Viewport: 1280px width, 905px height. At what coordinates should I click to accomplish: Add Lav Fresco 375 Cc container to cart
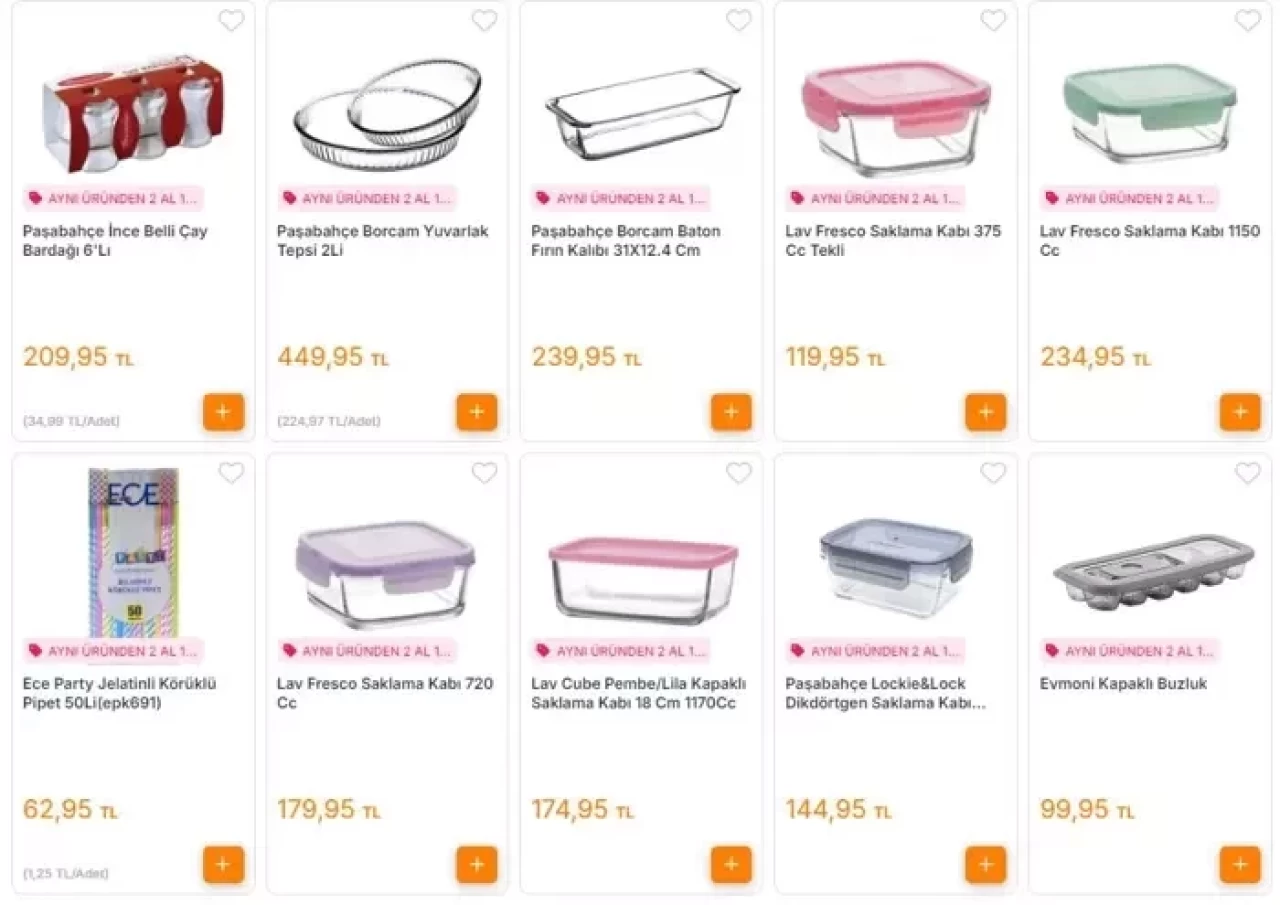[985, 412]
